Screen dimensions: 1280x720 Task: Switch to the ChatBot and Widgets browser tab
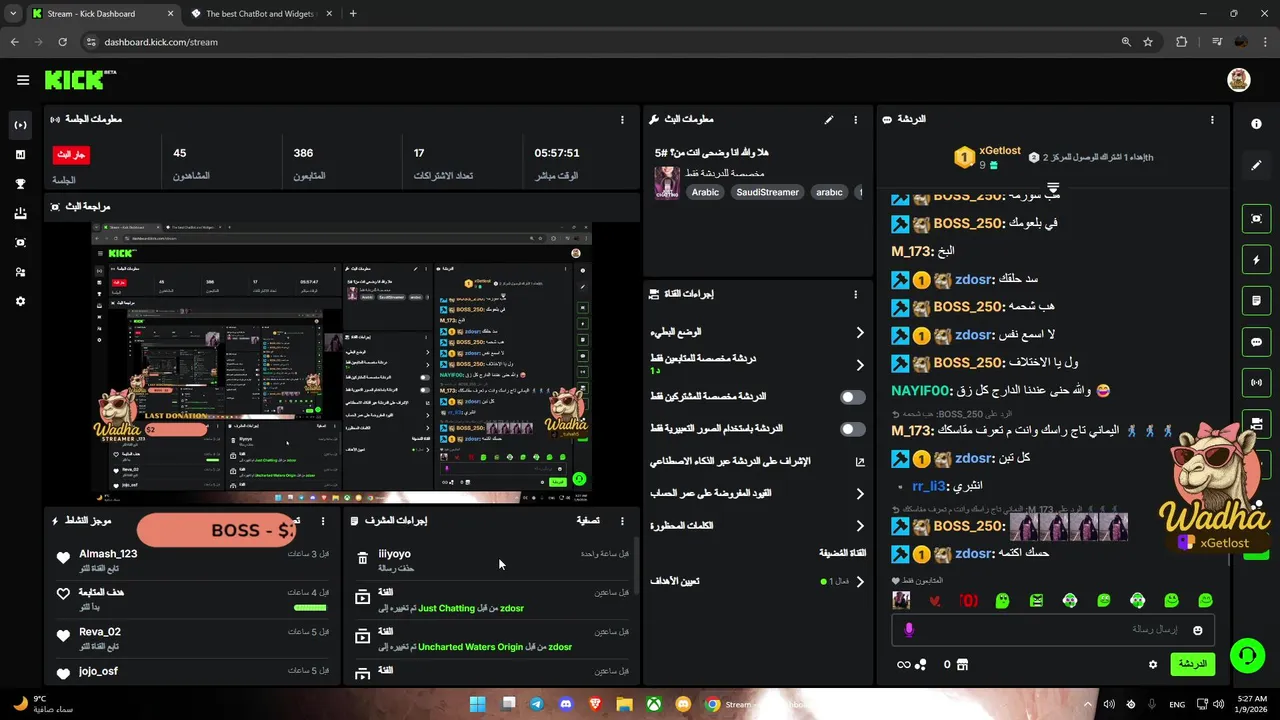point(261,14)
